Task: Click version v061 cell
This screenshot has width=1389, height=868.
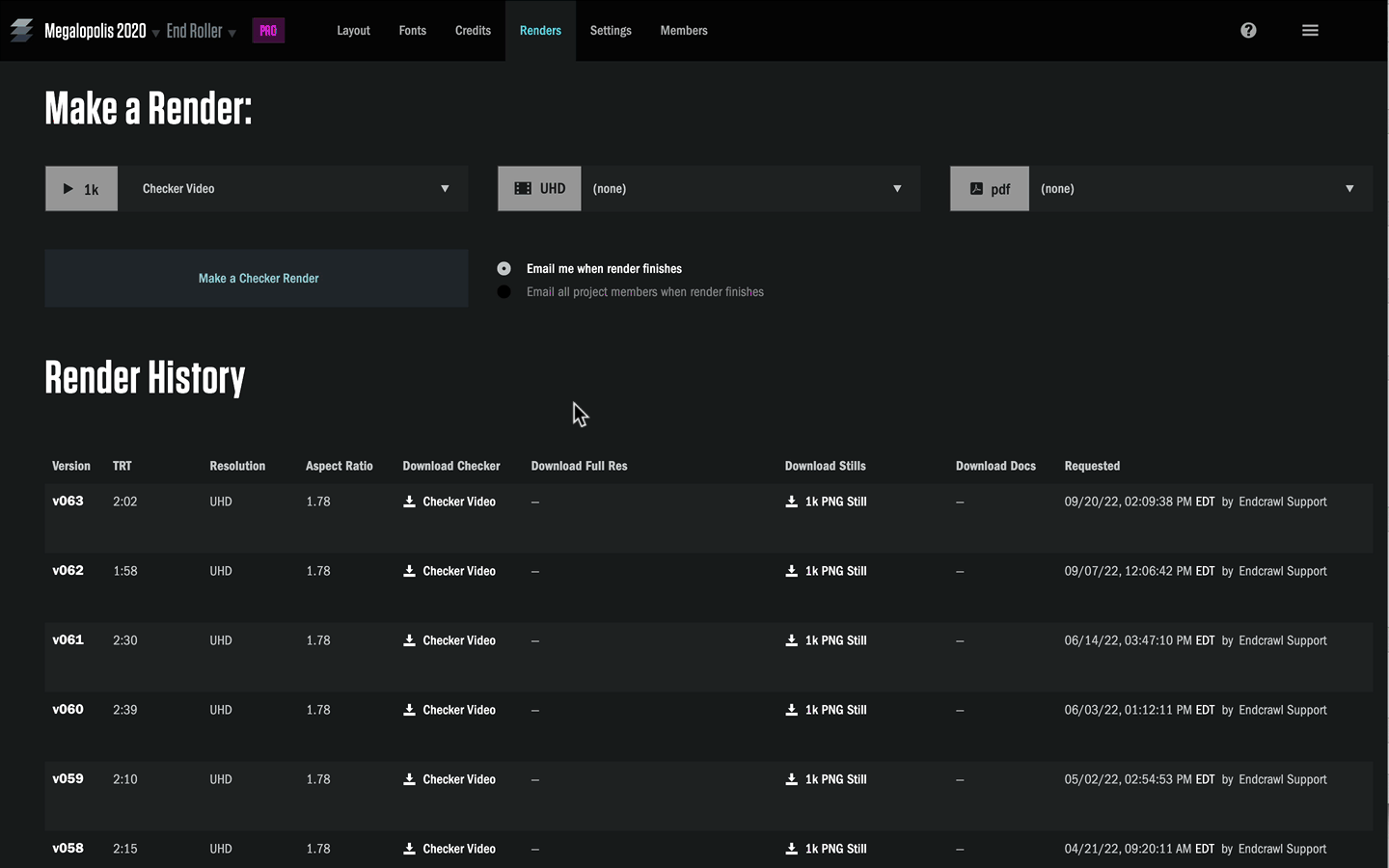Action: point(68,640)
